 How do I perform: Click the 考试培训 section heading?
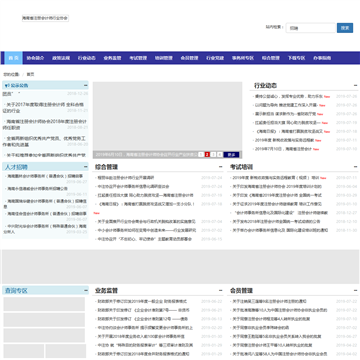coord(241,167)
